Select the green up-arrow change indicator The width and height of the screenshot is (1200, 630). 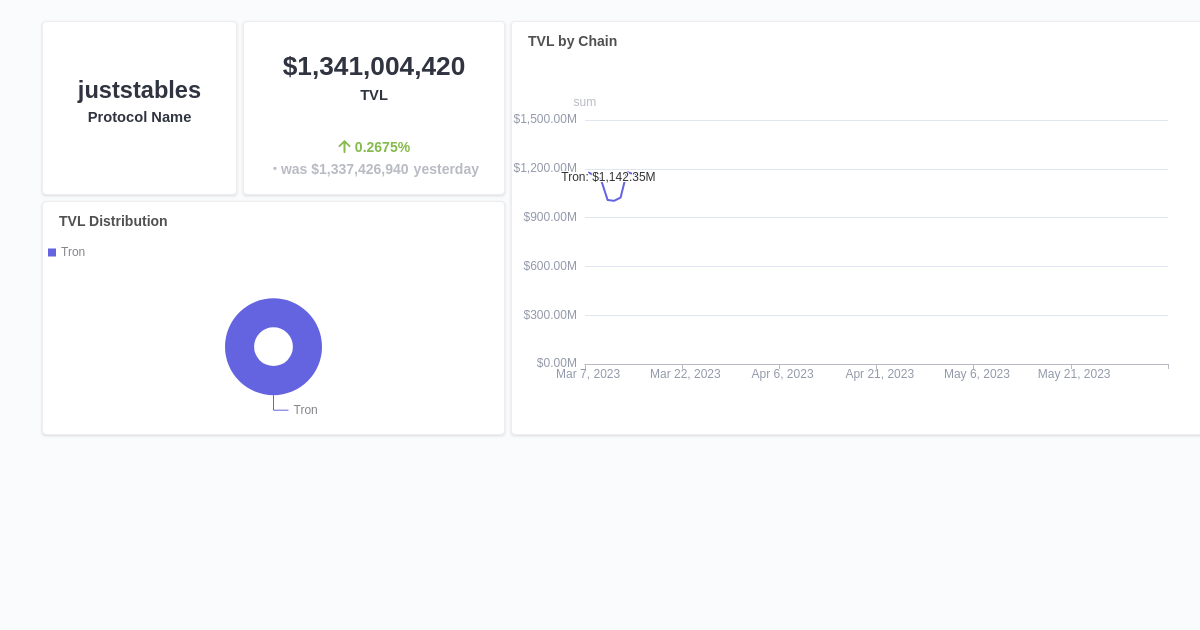tap(344, 147)
